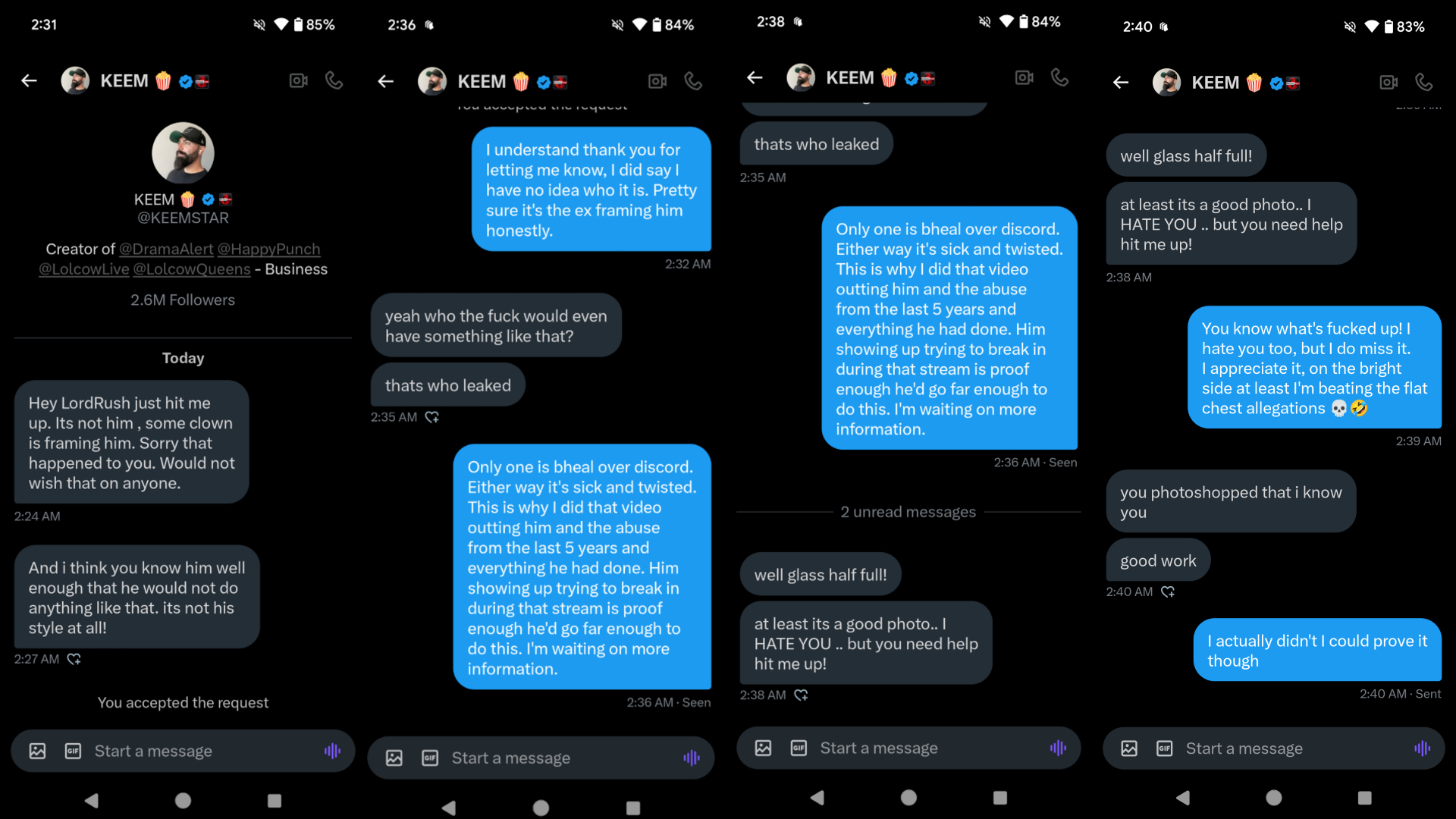Tap Android back button under third panel
Viewport: 1456px width, 819px height.
click(x=817, y=797)
